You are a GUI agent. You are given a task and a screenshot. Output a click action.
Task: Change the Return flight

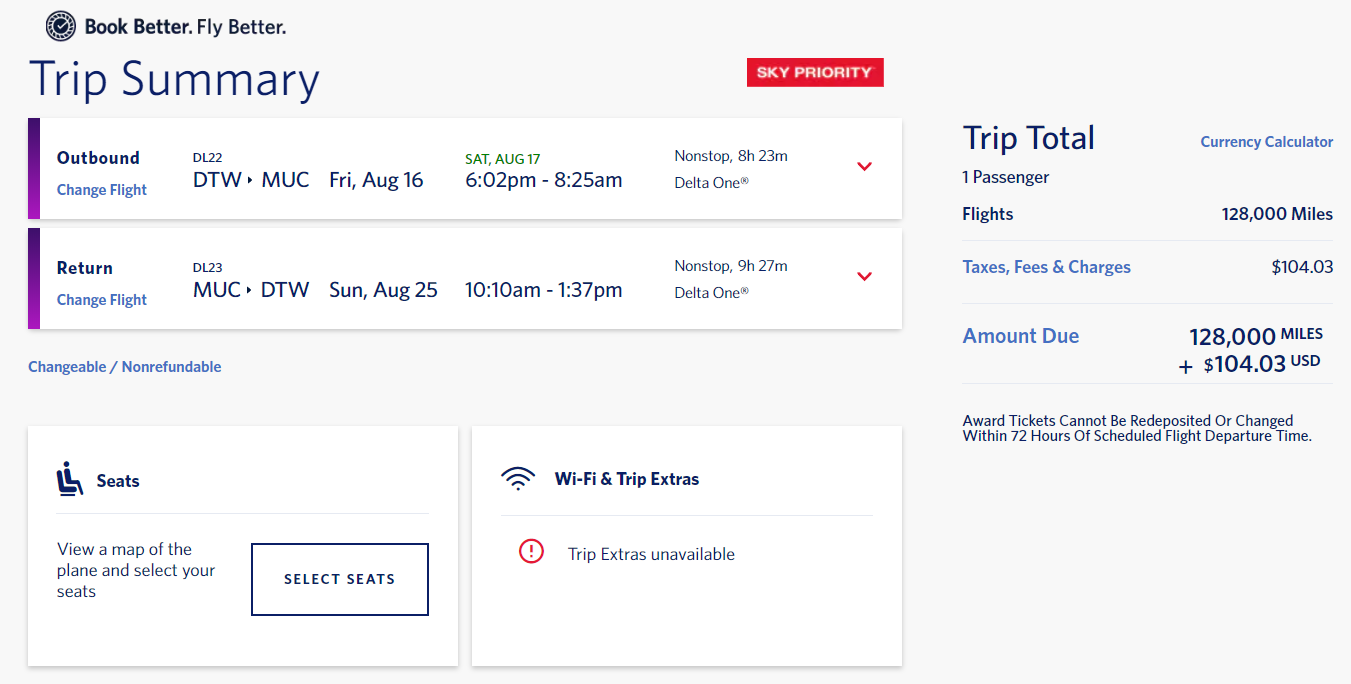pos(101,300)
